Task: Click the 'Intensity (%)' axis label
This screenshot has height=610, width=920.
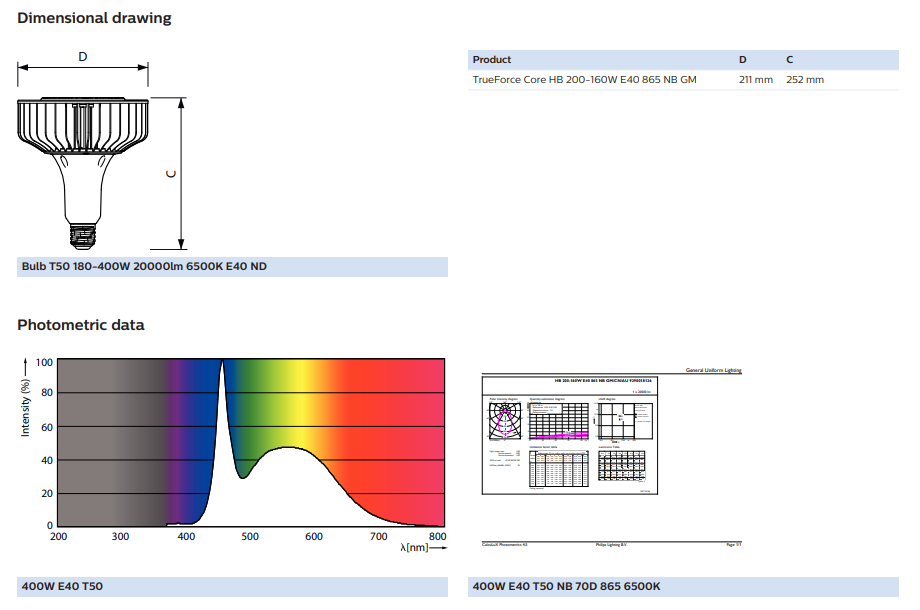Action: click(x=25, y=407)
